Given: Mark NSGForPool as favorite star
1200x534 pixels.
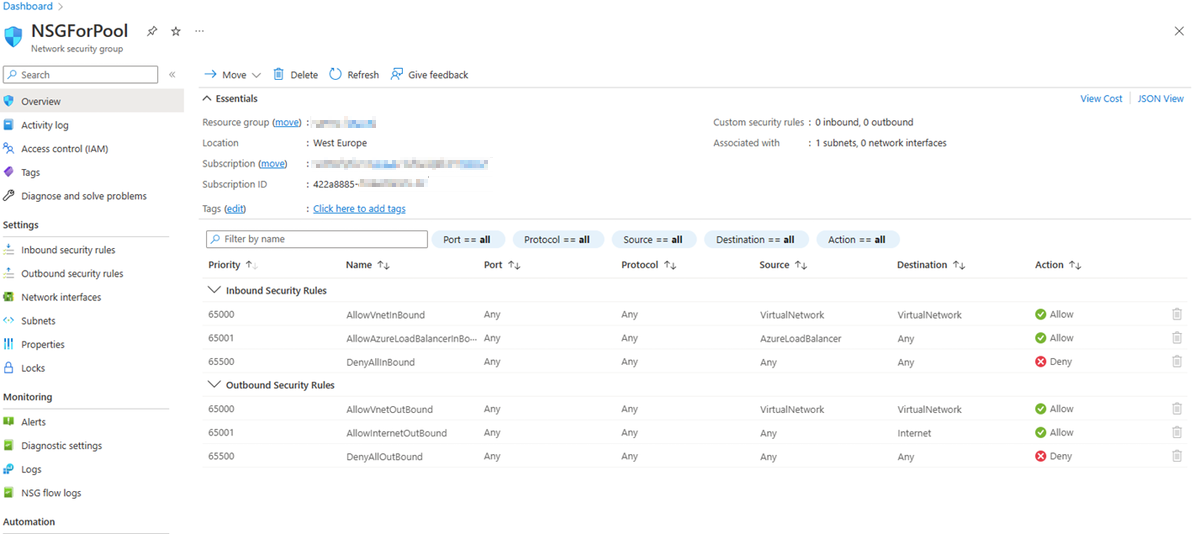Looking at the screenshot, I should click(176, 31).
